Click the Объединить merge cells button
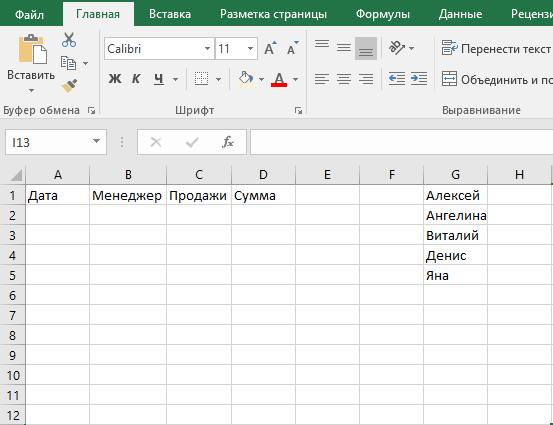Screen dimensions: 553x425 pos(497,79)
